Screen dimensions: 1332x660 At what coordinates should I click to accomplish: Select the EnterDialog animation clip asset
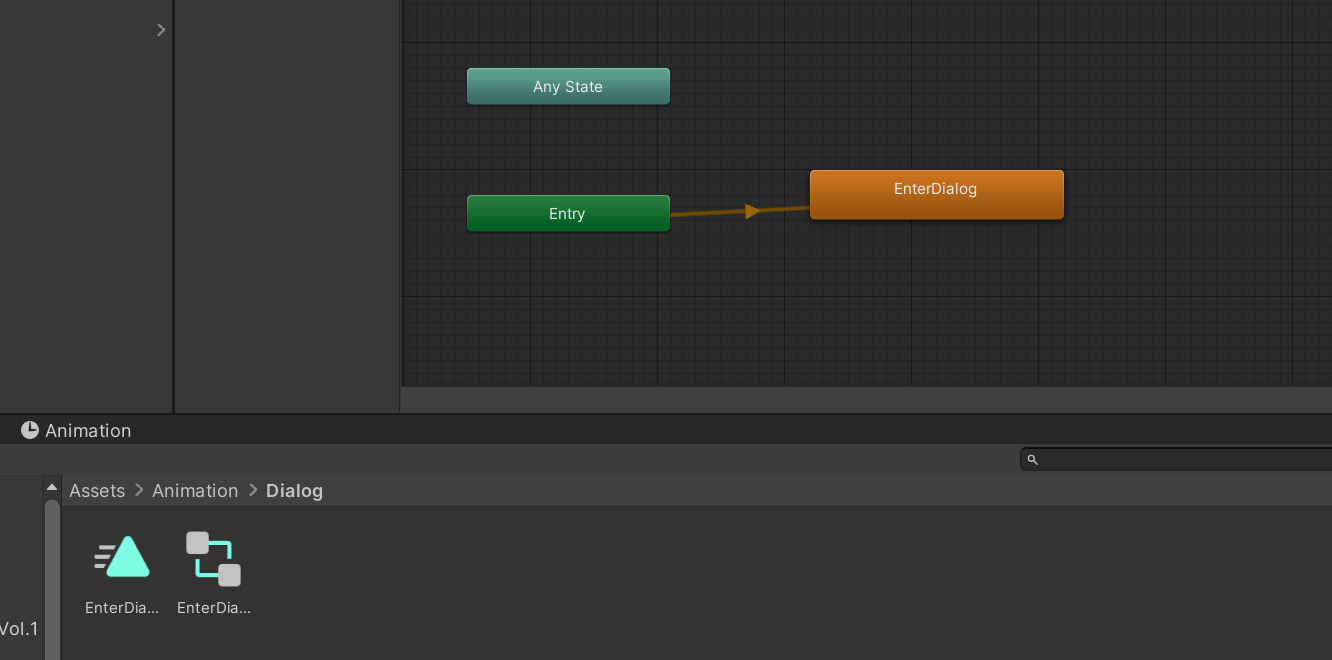pos(122,573)
